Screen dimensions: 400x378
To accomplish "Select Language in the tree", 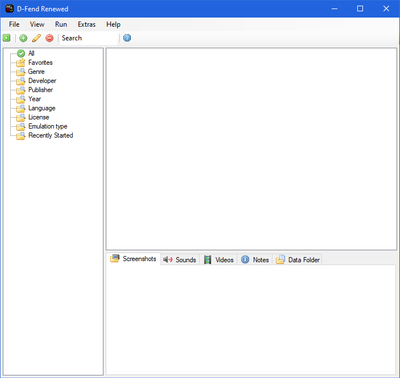I will tap(42, 108).
